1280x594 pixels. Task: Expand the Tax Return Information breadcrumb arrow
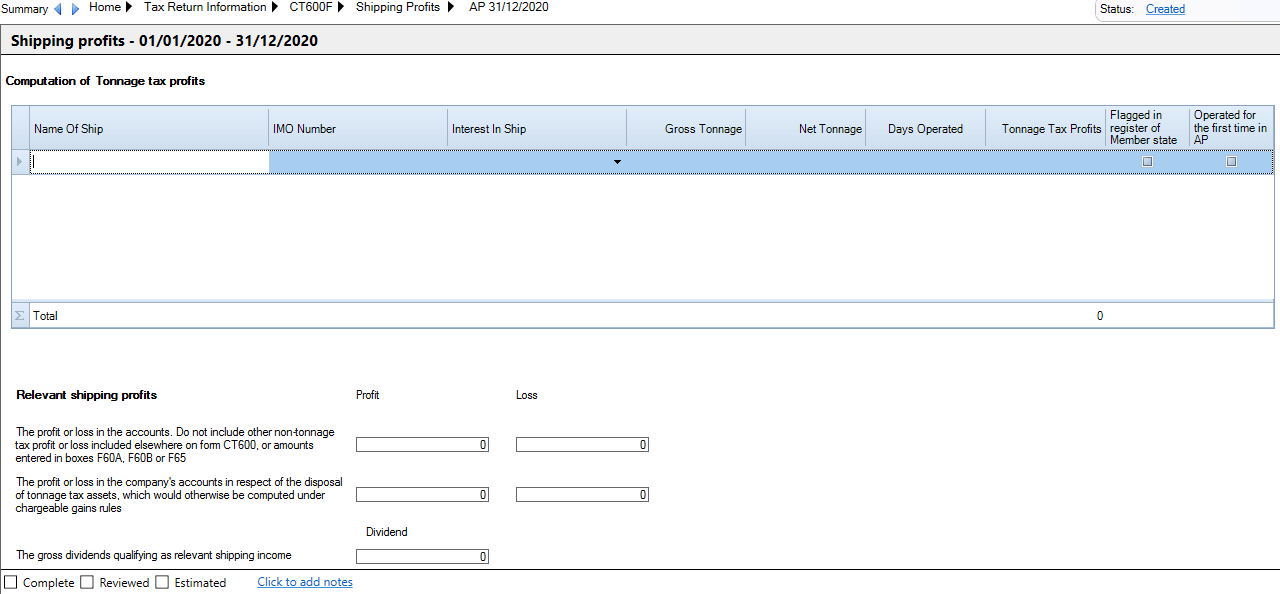(x=274, y=7)
